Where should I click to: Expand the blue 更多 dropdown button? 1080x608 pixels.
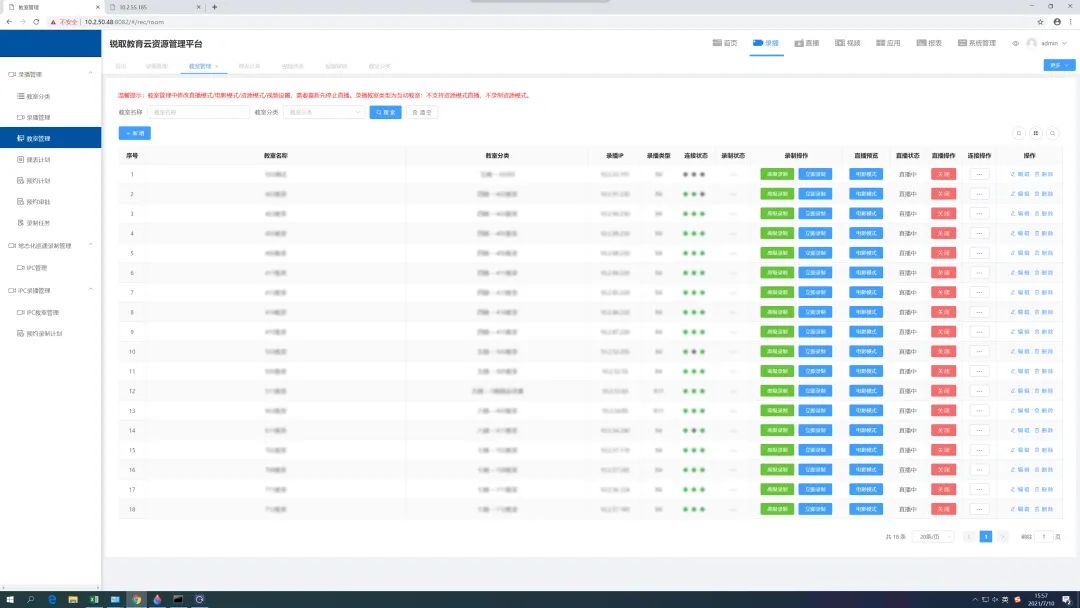pos(1059,65)
